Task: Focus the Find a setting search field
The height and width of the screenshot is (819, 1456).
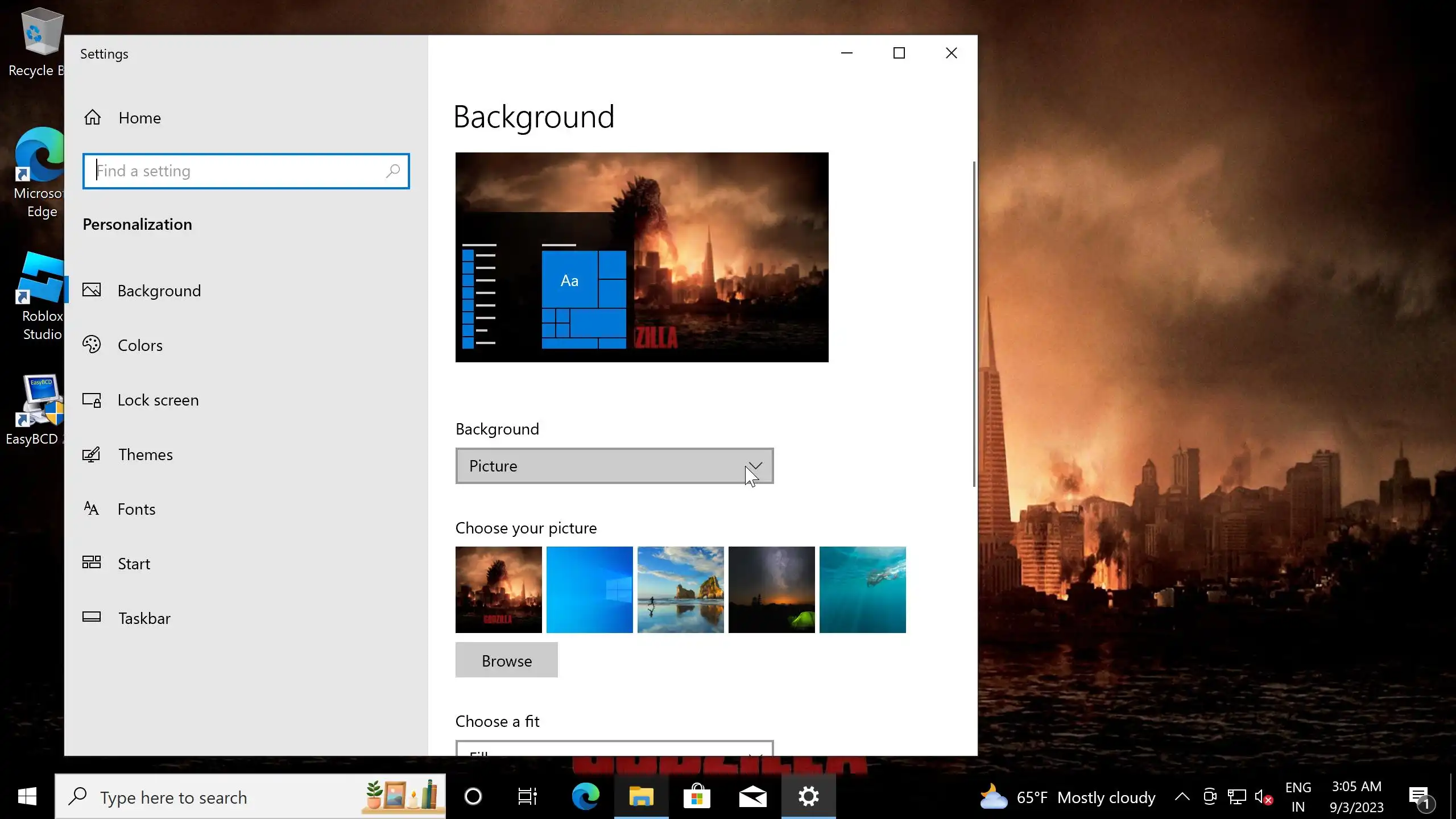Action: point(239,171)
